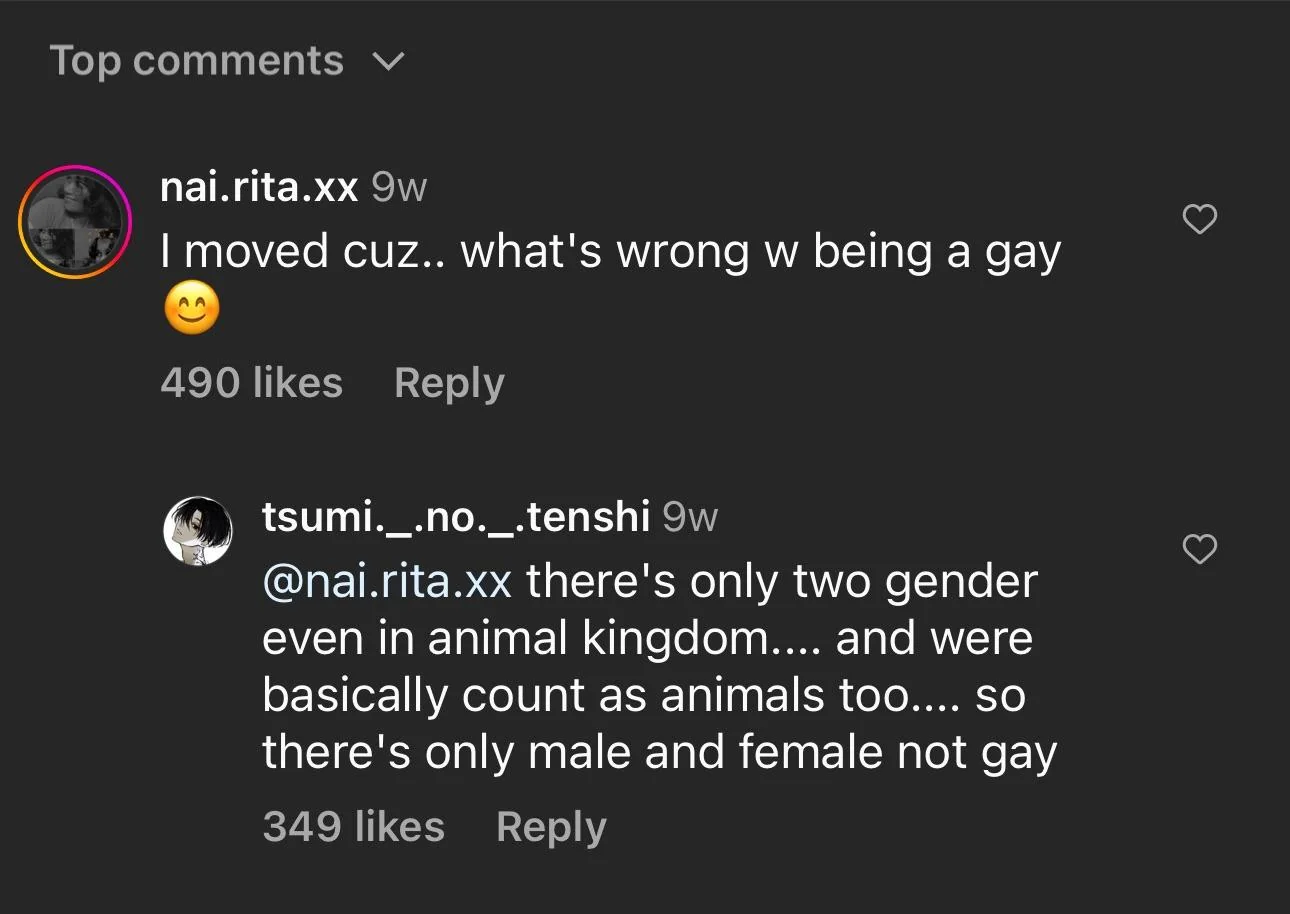The image size is (1290, 914).
Task: Like the comment by nai.rita.xx
Action: coord(1199,219)
